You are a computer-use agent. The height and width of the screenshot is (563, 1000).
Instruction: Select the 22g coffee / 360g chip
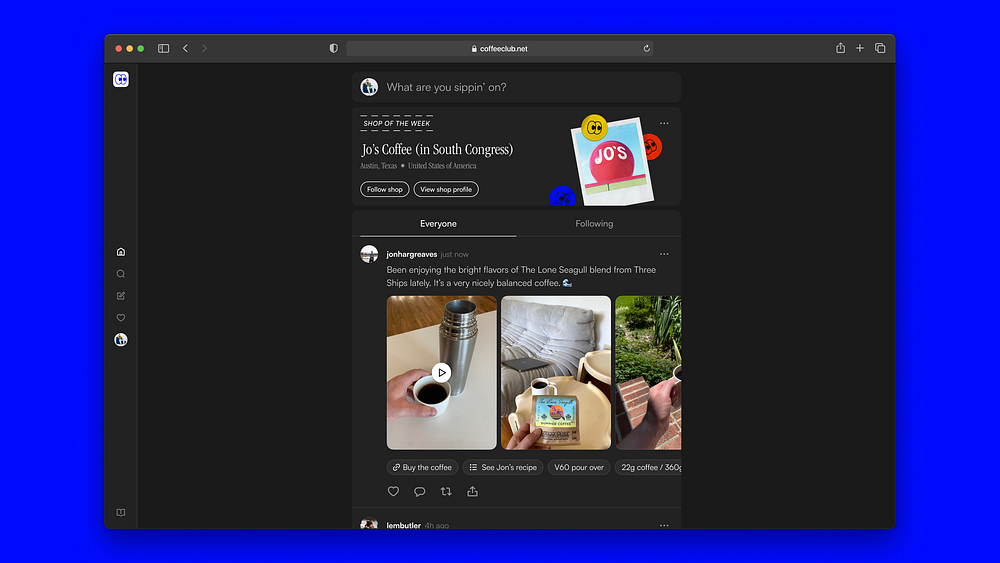(648, 467)
